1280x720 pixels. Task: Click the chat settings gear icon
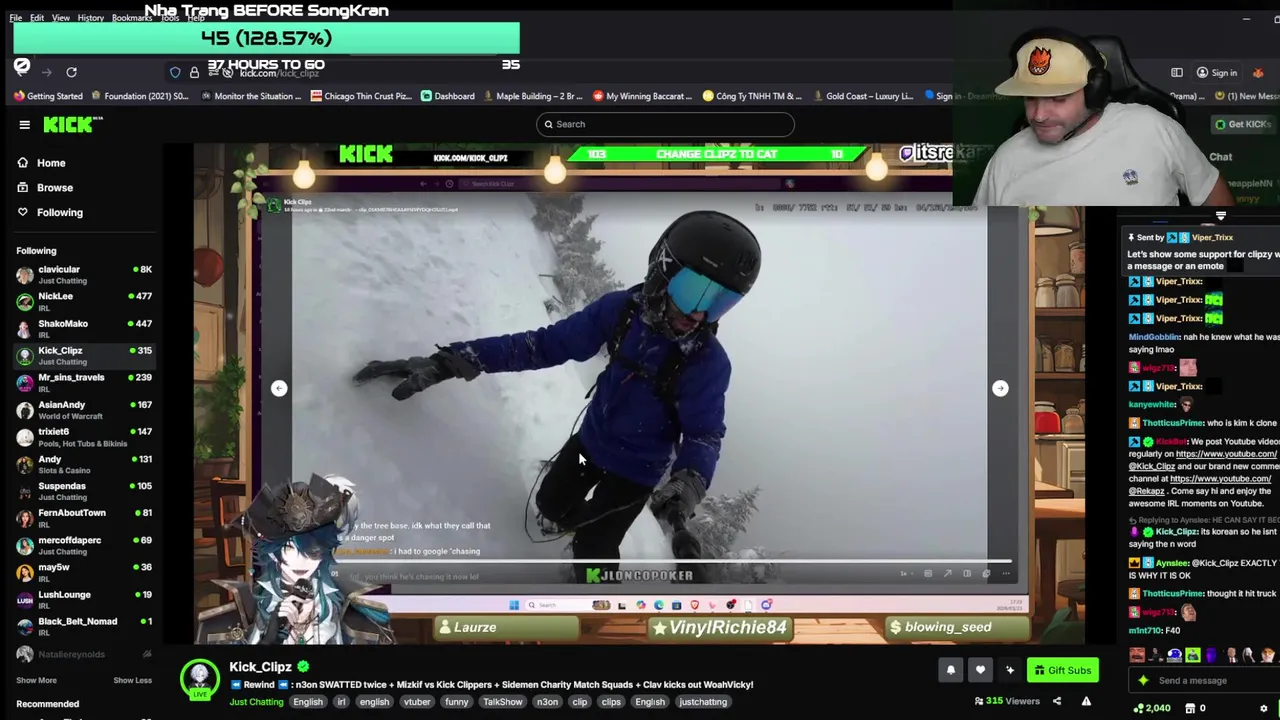(1263, 708)
